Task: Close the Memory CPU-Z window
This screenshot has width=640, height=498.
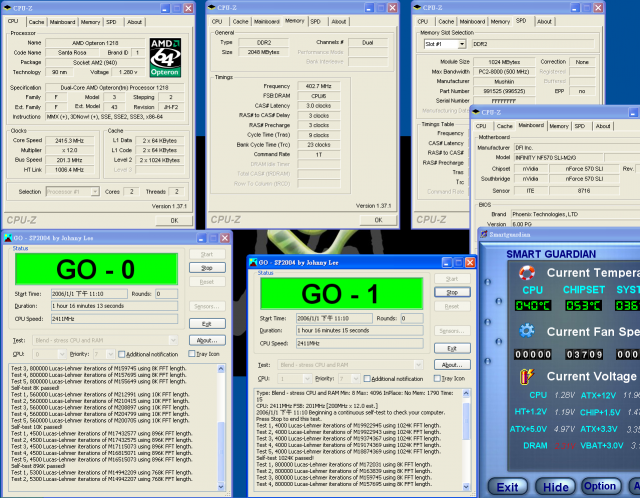Action: click(393, 8)
